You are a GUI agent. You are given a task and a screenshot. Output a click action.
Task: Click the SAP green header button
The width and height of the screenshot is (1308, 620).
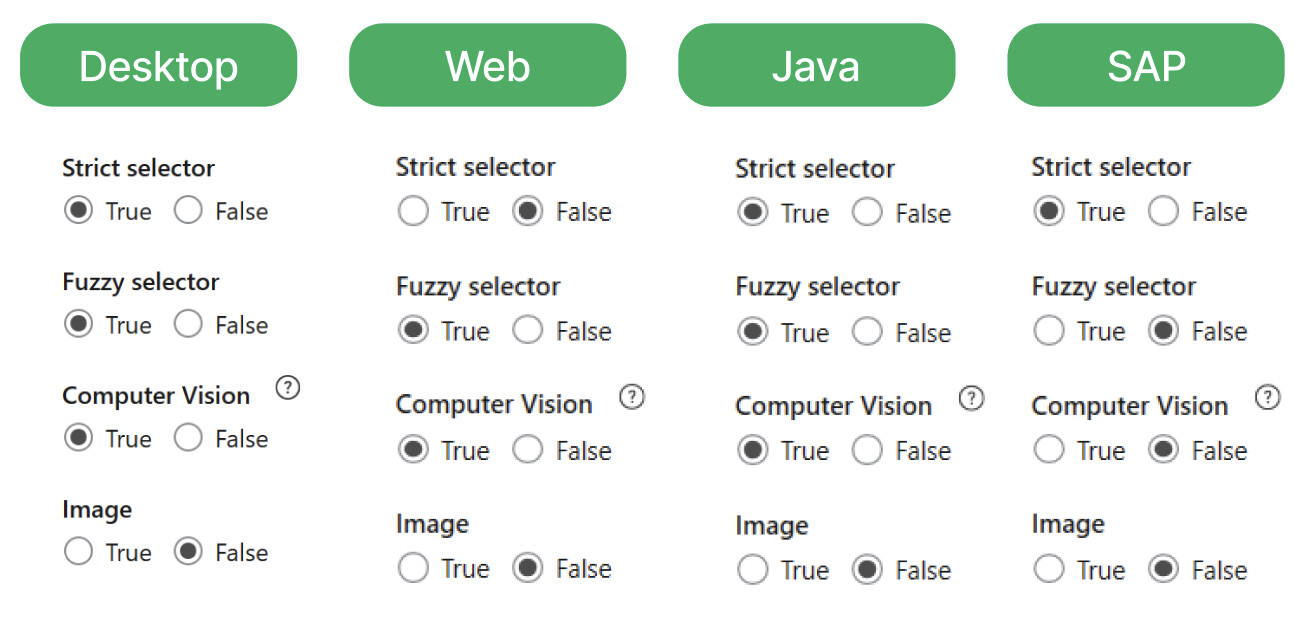click(1145, 66)
